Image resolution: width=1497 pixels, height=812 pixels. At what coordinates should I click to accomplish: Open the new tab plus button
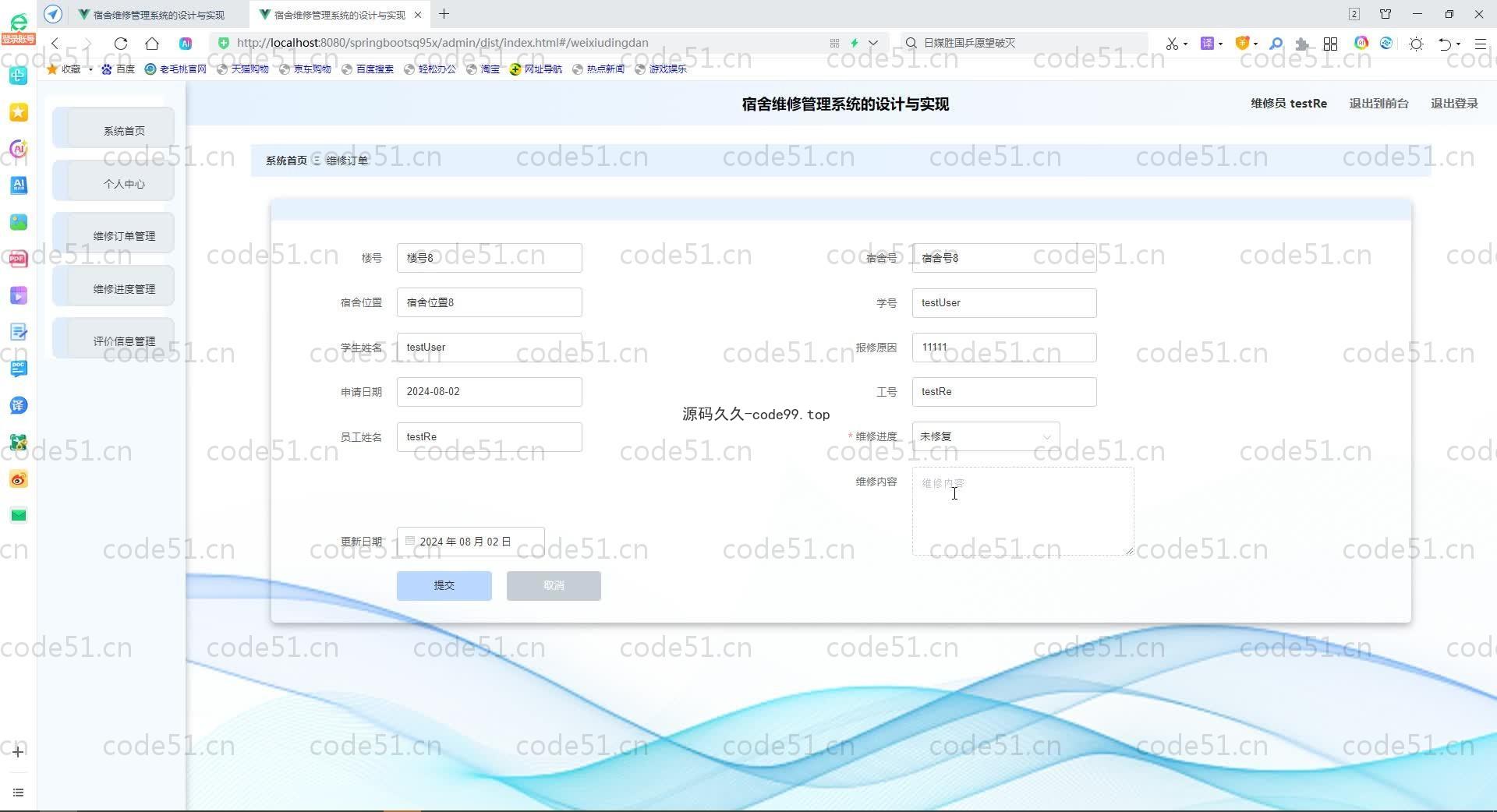coord(444,14)
